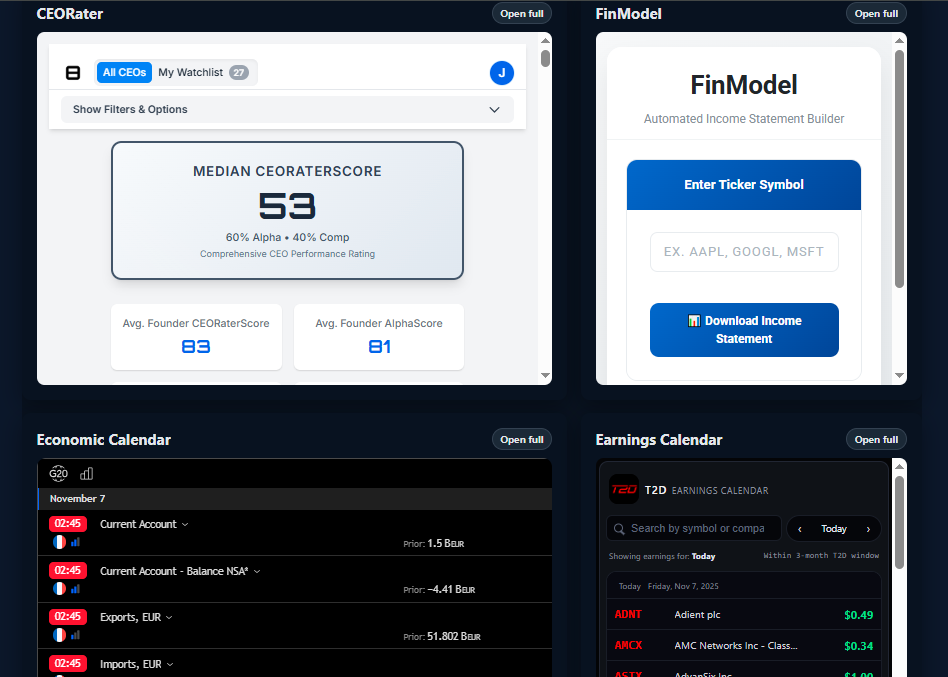This screenshot has width=948, height=677.
Task: Open Earnings Calendar in full view
Action: click(876, 439)
